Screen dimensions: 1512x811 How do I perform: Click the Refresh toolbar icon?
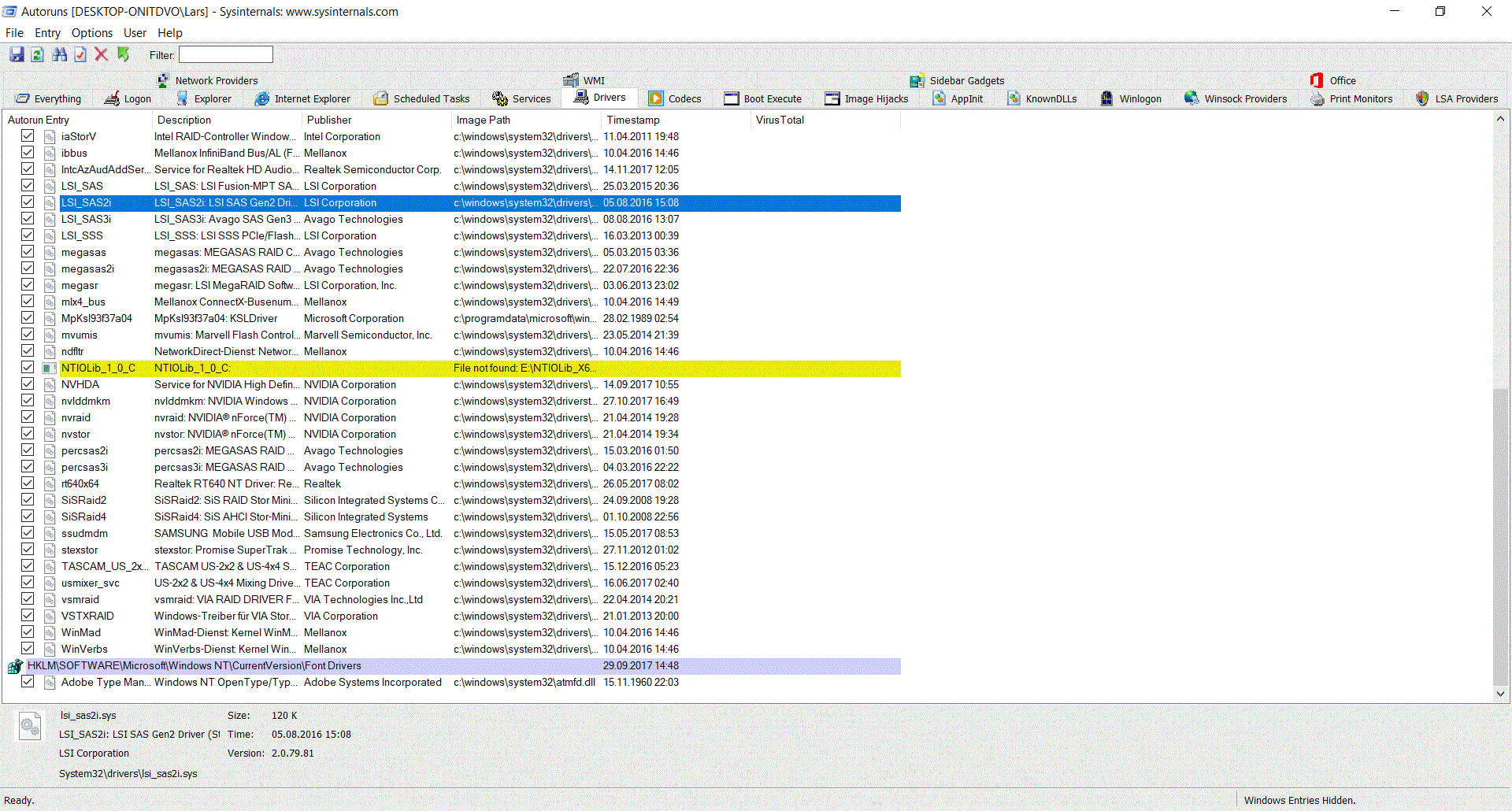(x=37, y=54)
